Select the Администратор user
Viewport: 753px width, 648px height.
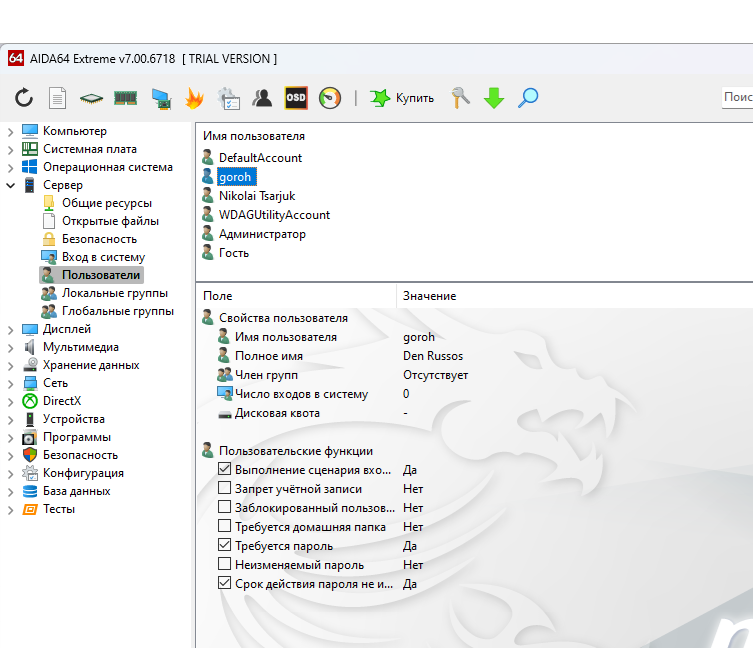pyautogui.click(x=262, y=234)
